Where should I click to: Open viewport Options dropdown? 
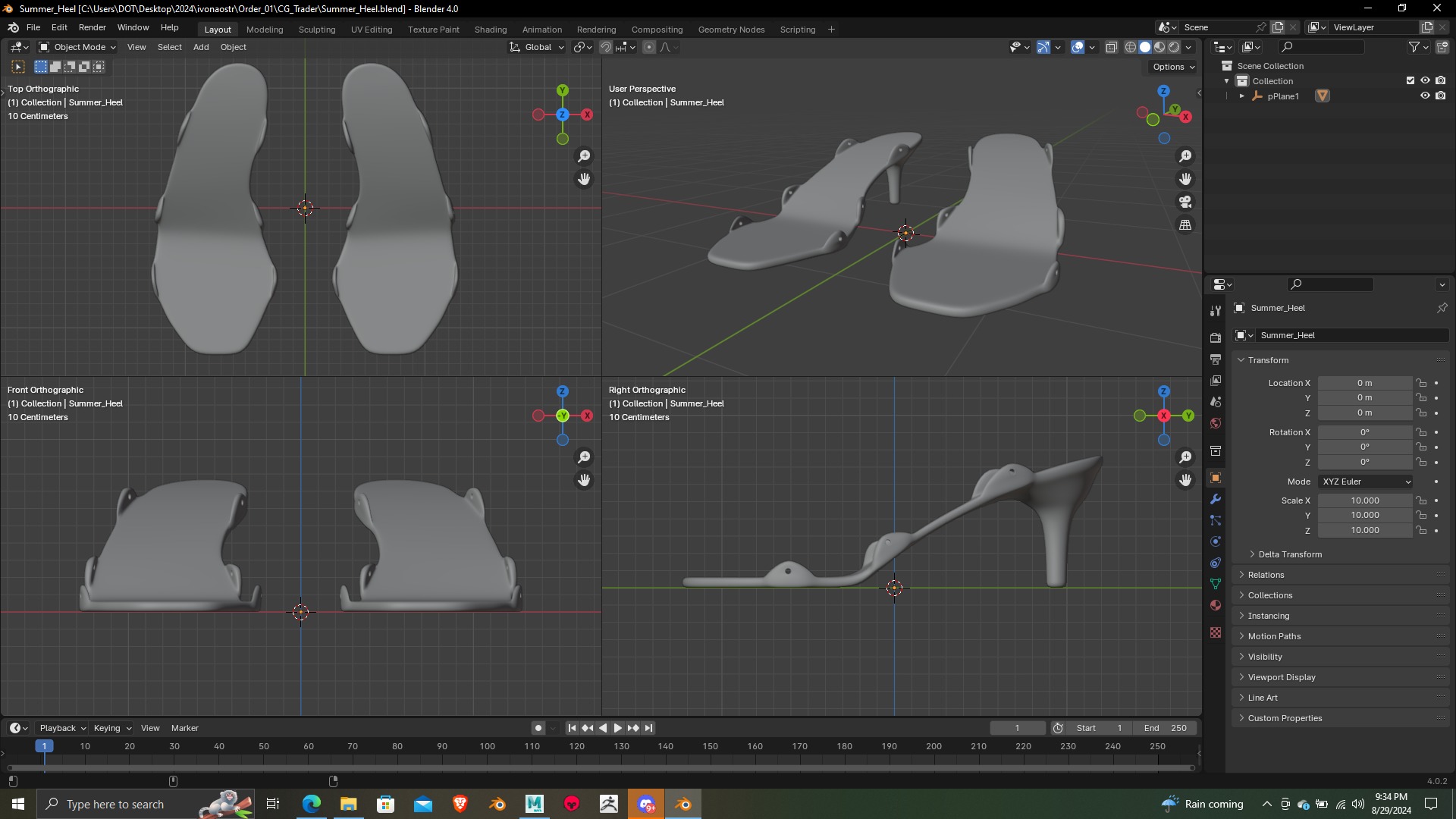pos(1173,67)
